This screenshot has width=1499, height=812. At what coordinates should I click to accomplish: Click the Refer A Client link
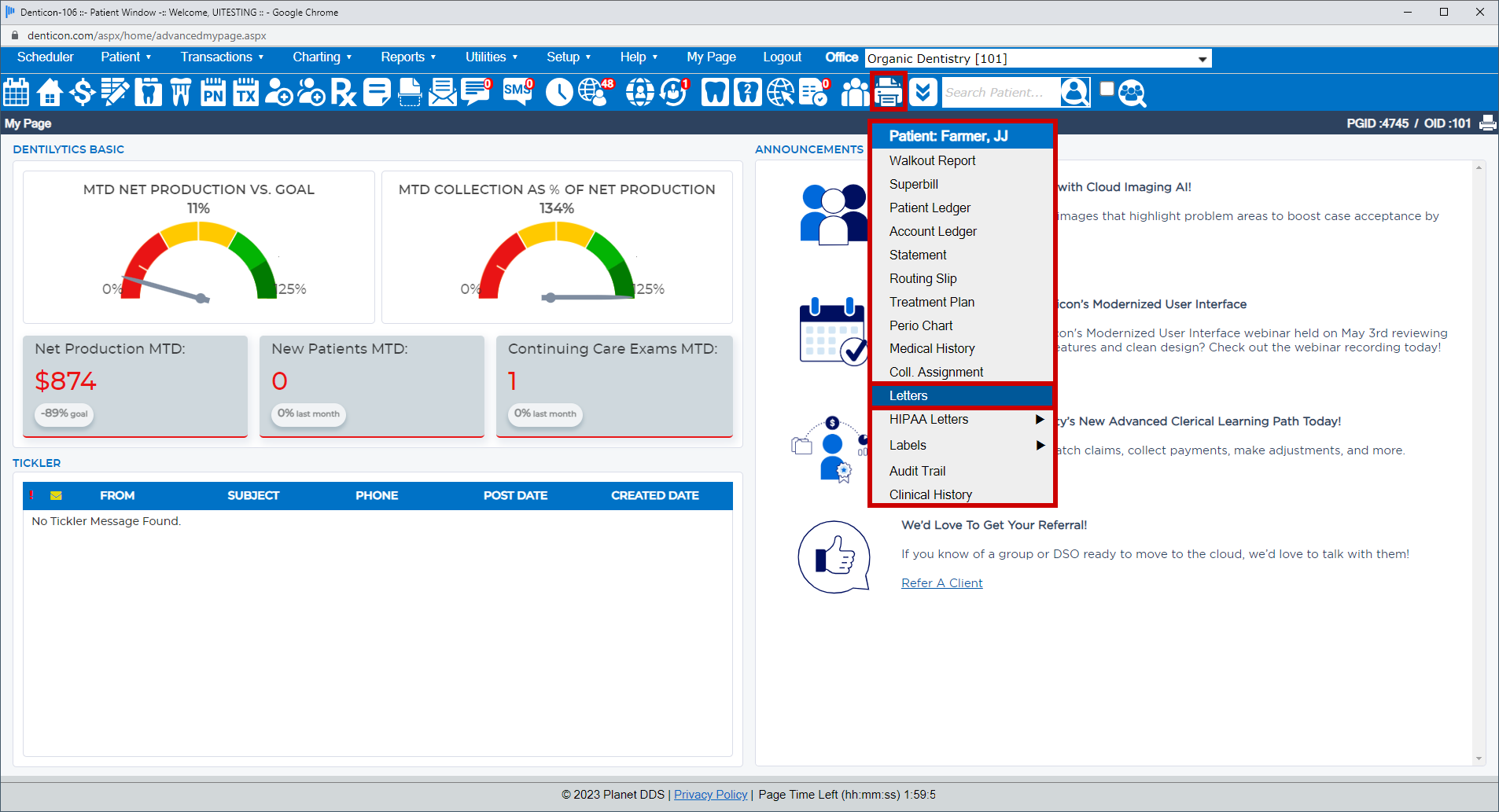941,583
